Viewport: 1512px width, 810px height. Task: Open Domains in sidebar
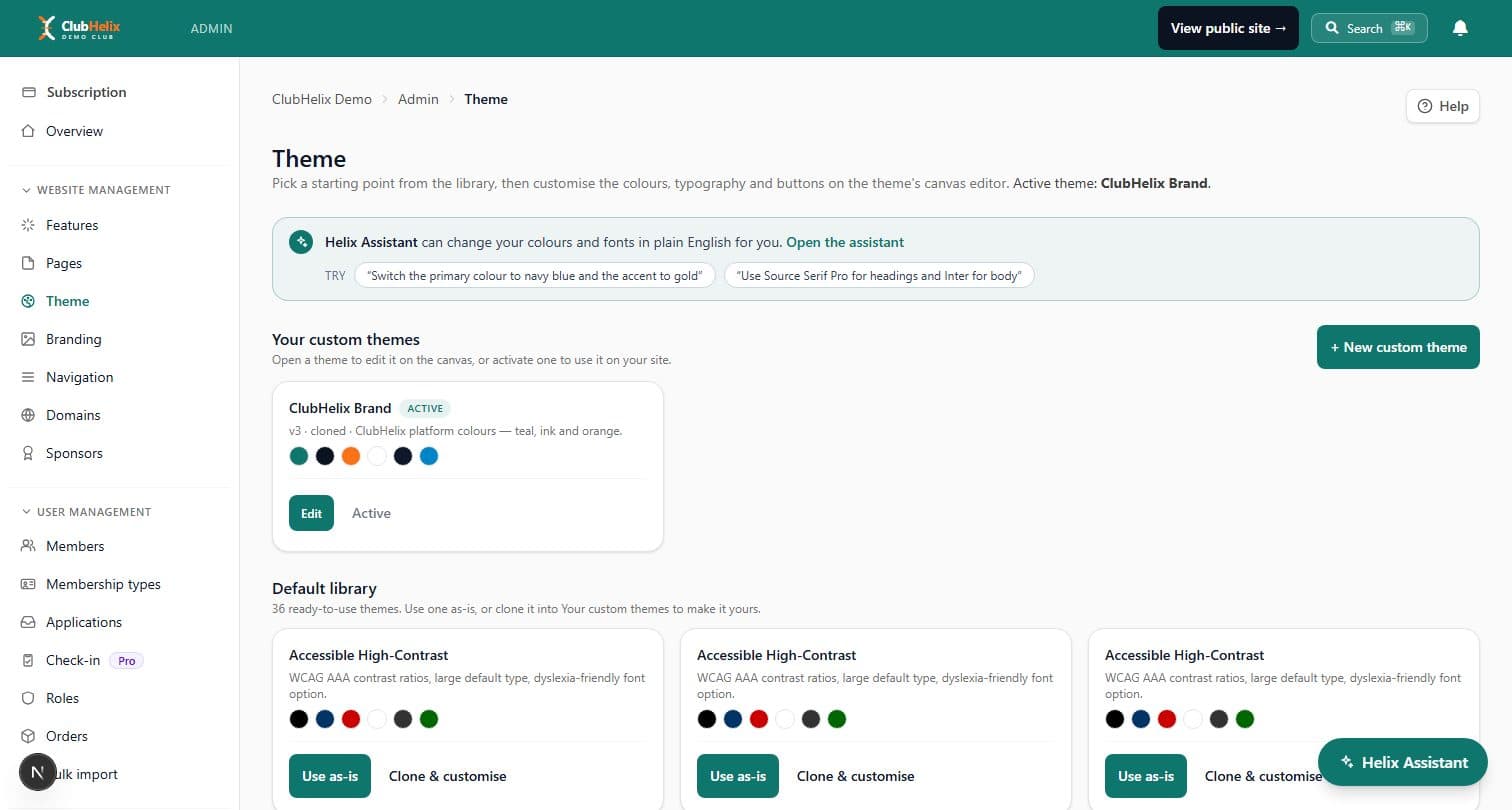[x=73, y=415]
